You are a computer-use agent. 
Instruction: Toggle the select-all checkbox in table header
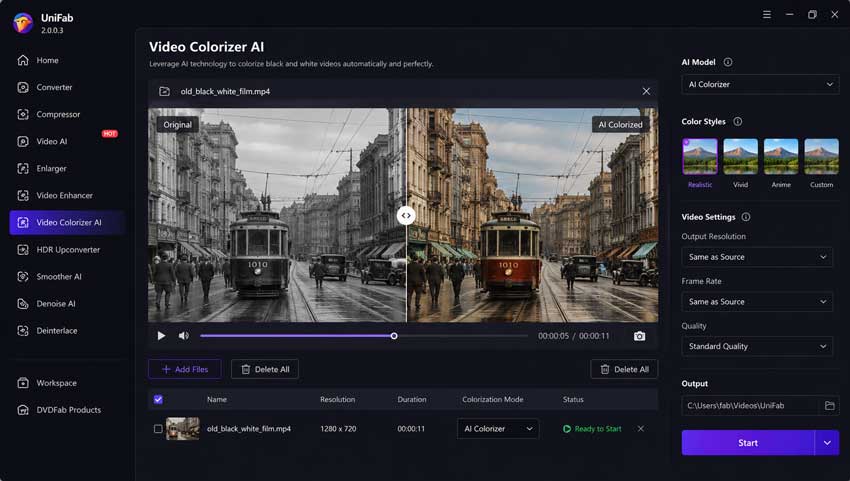(158, 400)
